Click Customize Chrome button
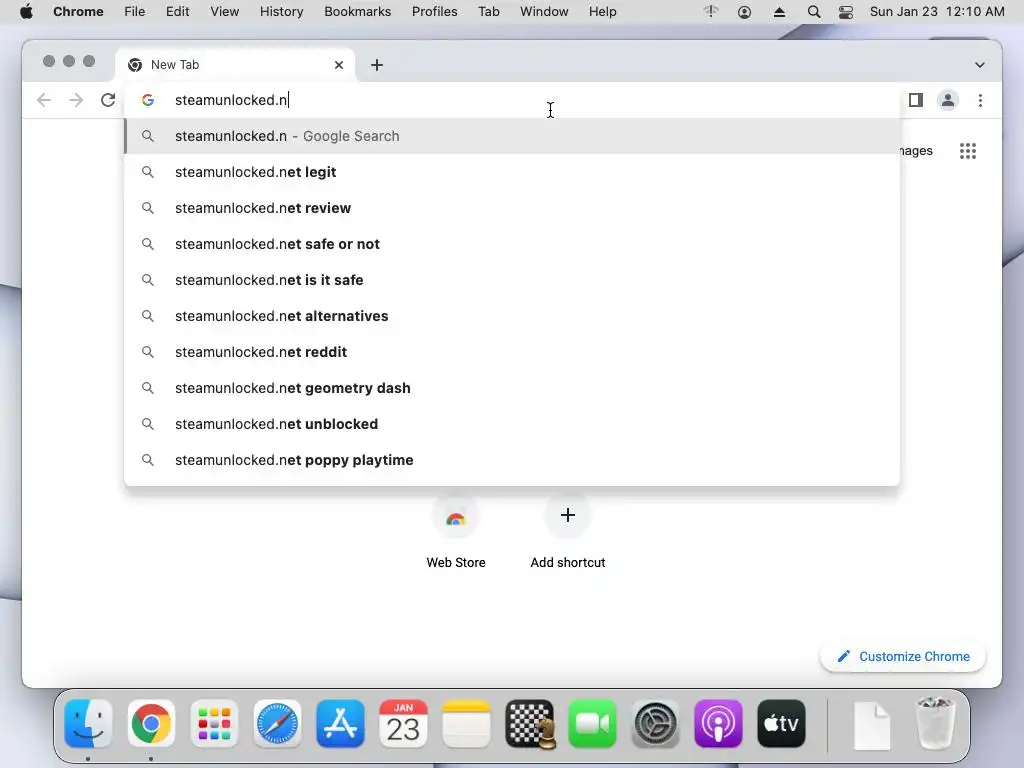 coord(903,656)
